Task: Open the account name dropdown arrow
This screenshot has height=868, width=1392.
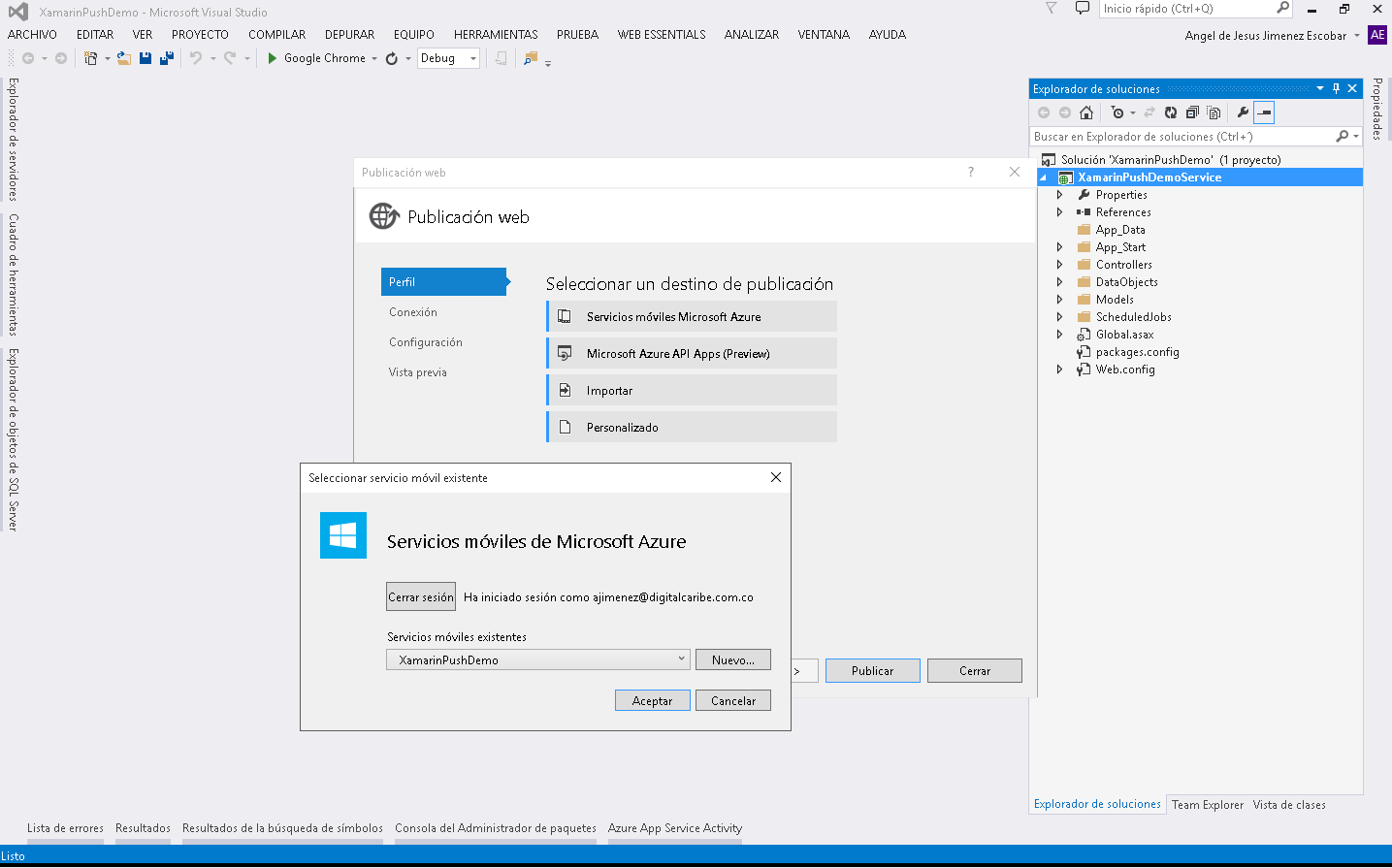Action: [x=1357, y=36]
